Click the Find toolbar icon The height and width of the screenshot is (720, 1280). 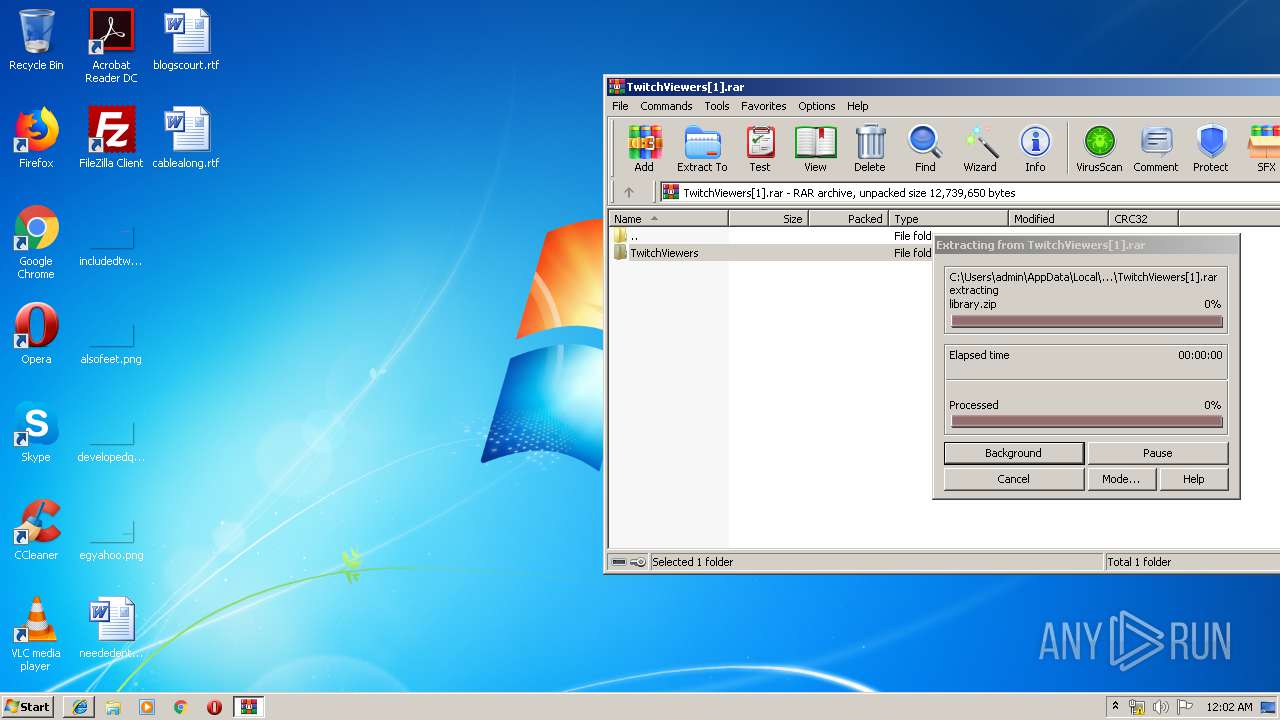pyautogui.click(x=925, y=148)
